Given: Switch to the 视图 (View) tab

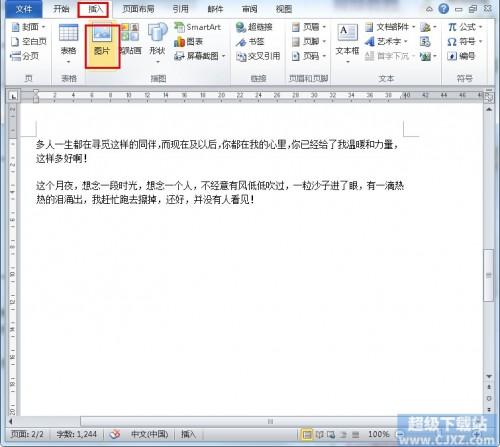Looking at the screenshot, I should click(284, 9).
